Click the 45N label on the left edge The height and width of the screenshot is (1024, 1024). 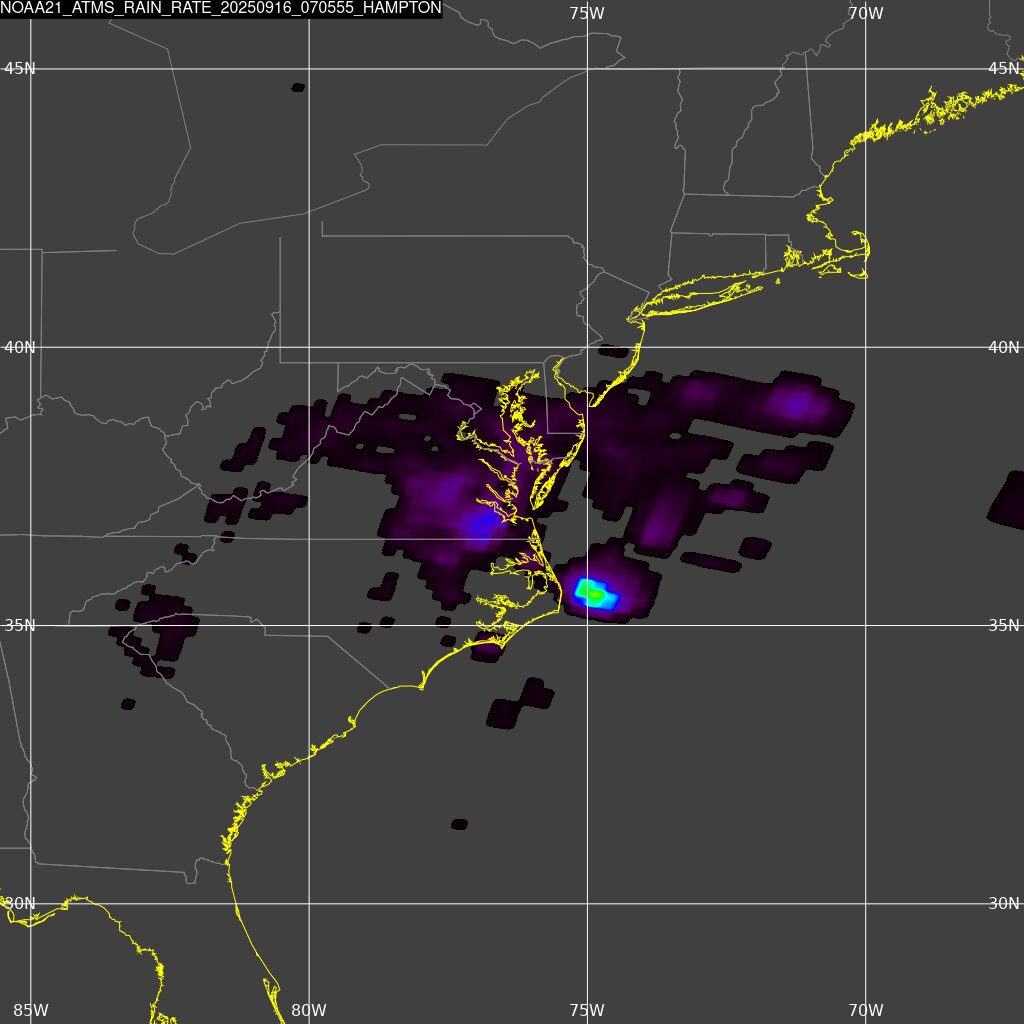(x=19, y=69)
